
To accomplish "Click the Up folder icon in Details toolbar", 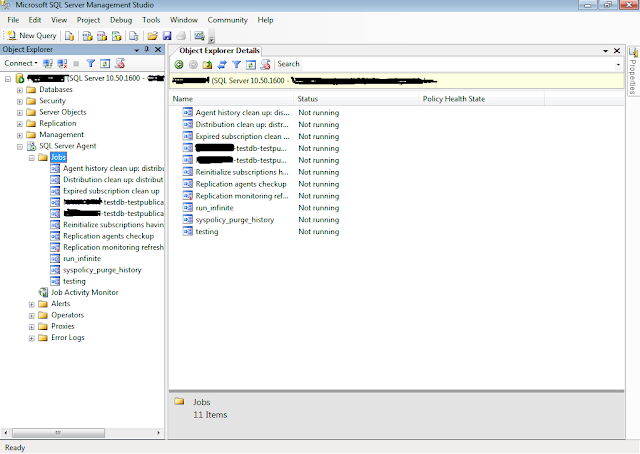I will (x=207, y=65).
